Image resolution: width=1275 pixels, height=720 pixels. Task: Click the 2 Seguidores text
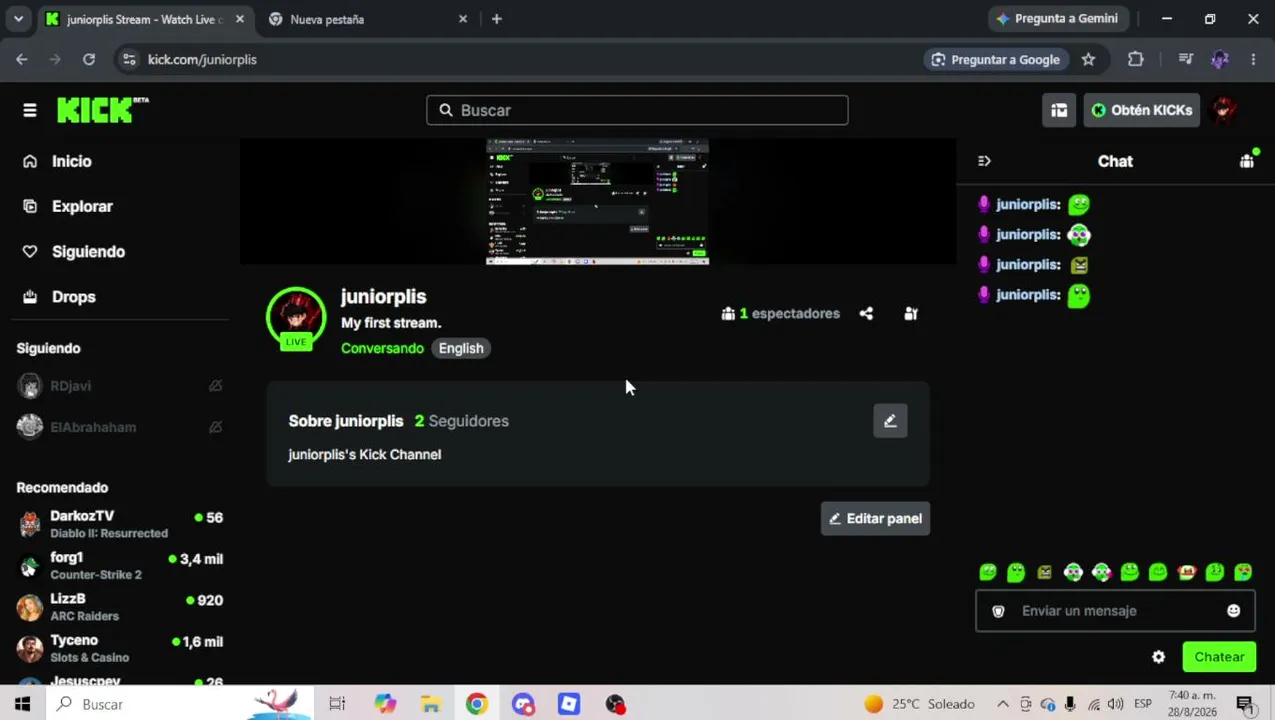tap(462, 421)
